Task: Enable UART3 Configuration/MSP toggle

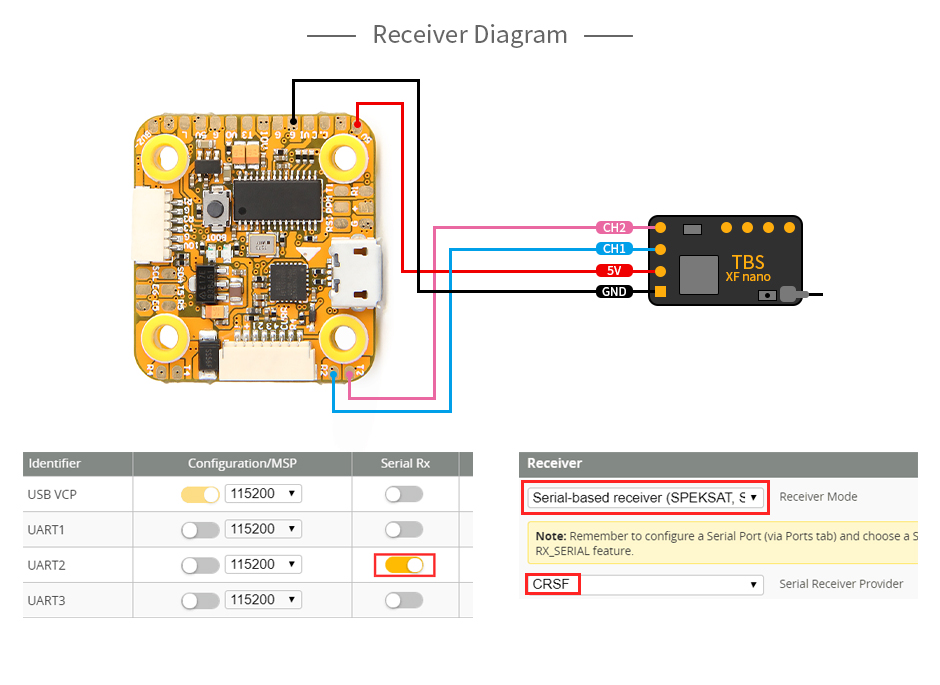Action: click(x=200, y=600)
